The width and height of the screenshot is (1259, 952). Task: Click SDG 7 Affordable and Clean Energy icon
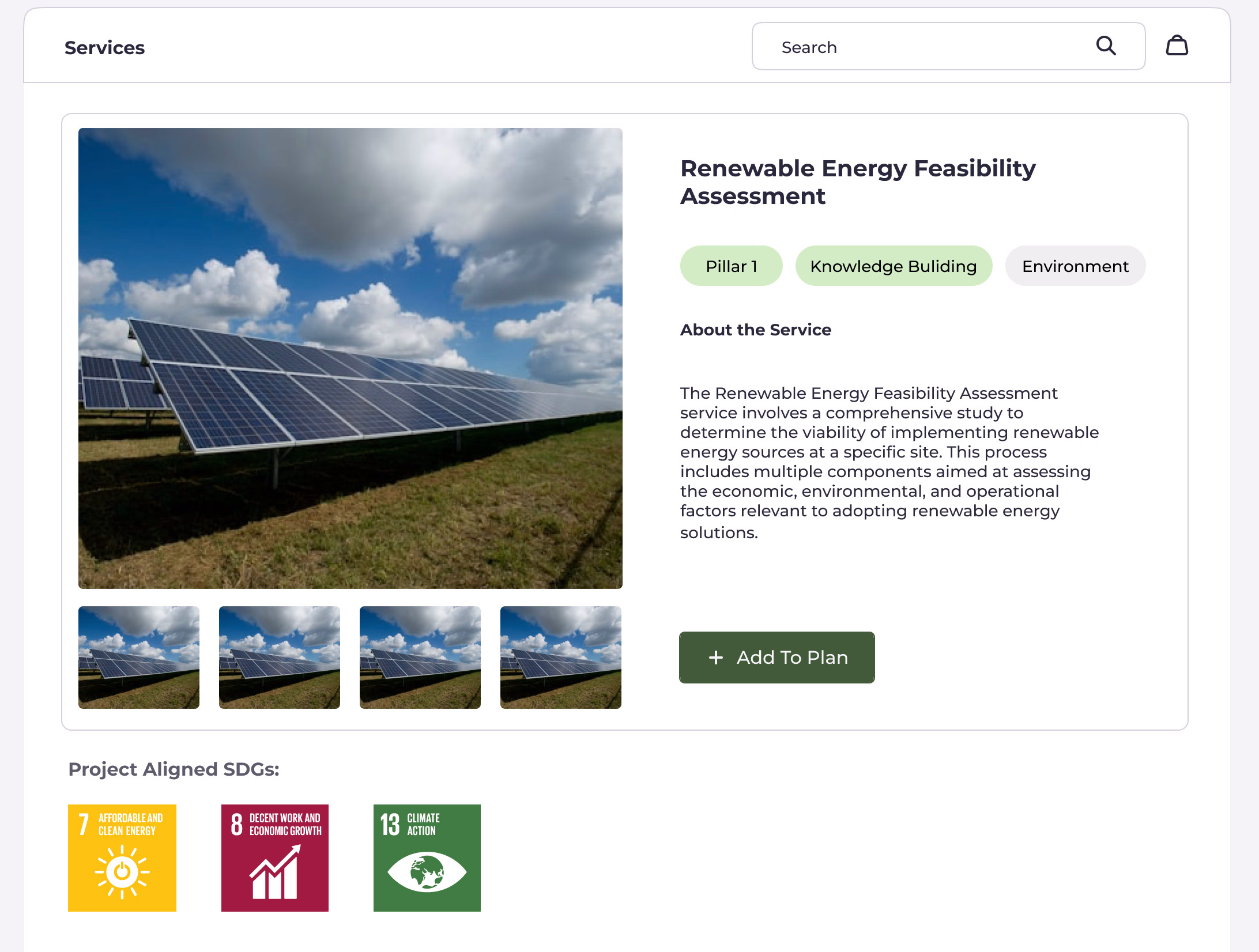click(x=122, y=857)
